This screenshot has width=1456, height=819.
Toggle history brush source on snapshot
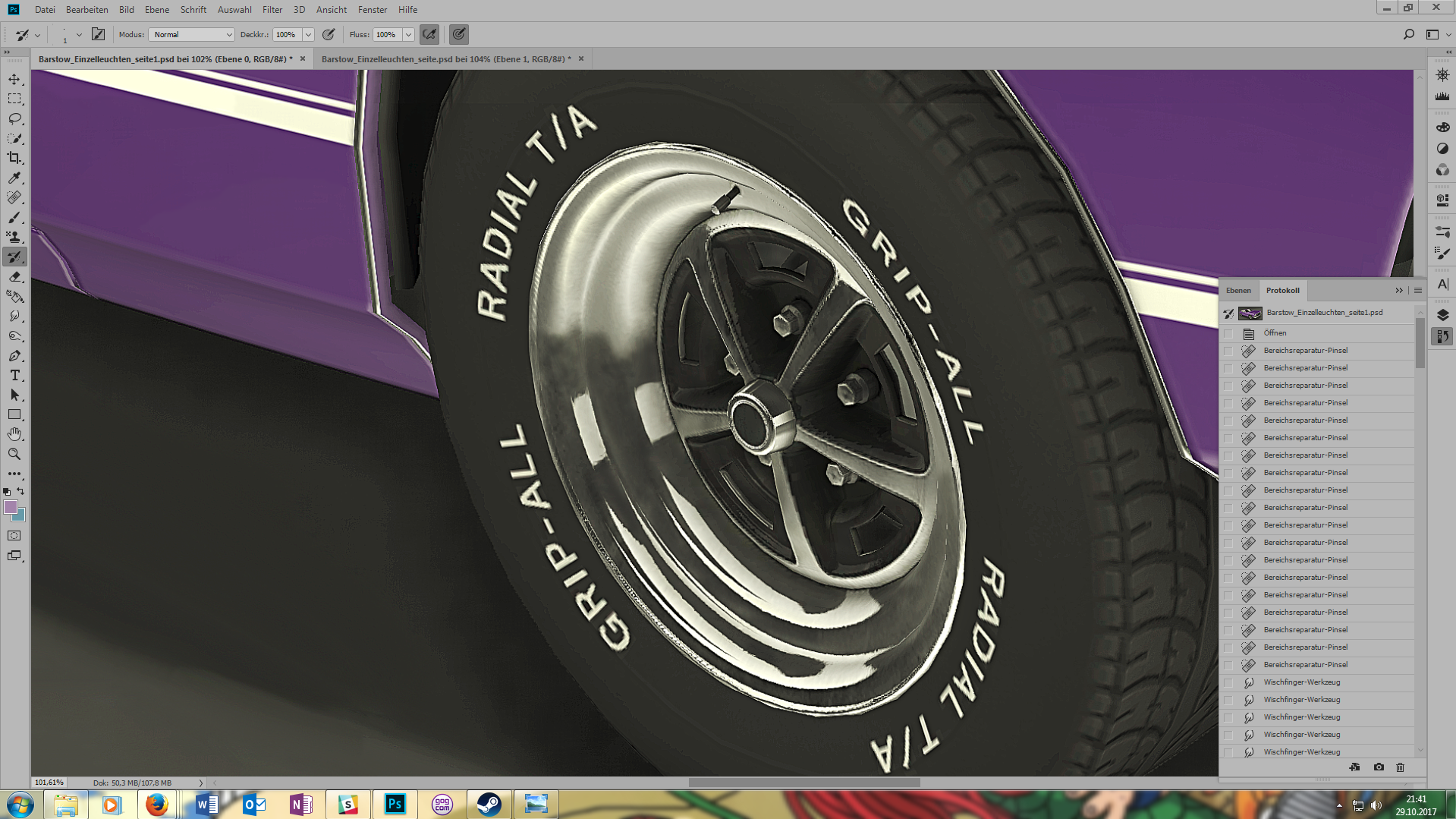tap(1228, 313)
